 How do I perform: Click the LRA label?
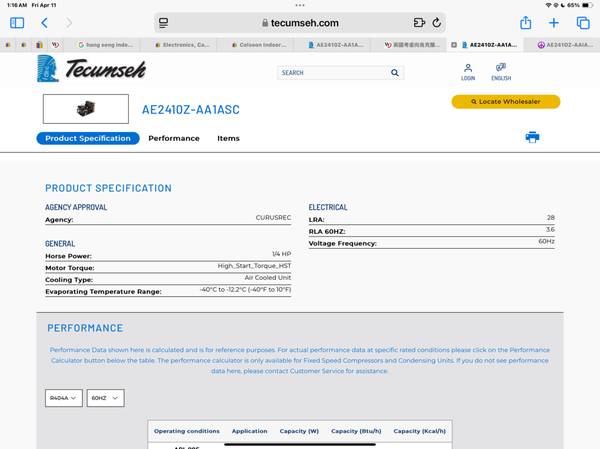[316, 220]
